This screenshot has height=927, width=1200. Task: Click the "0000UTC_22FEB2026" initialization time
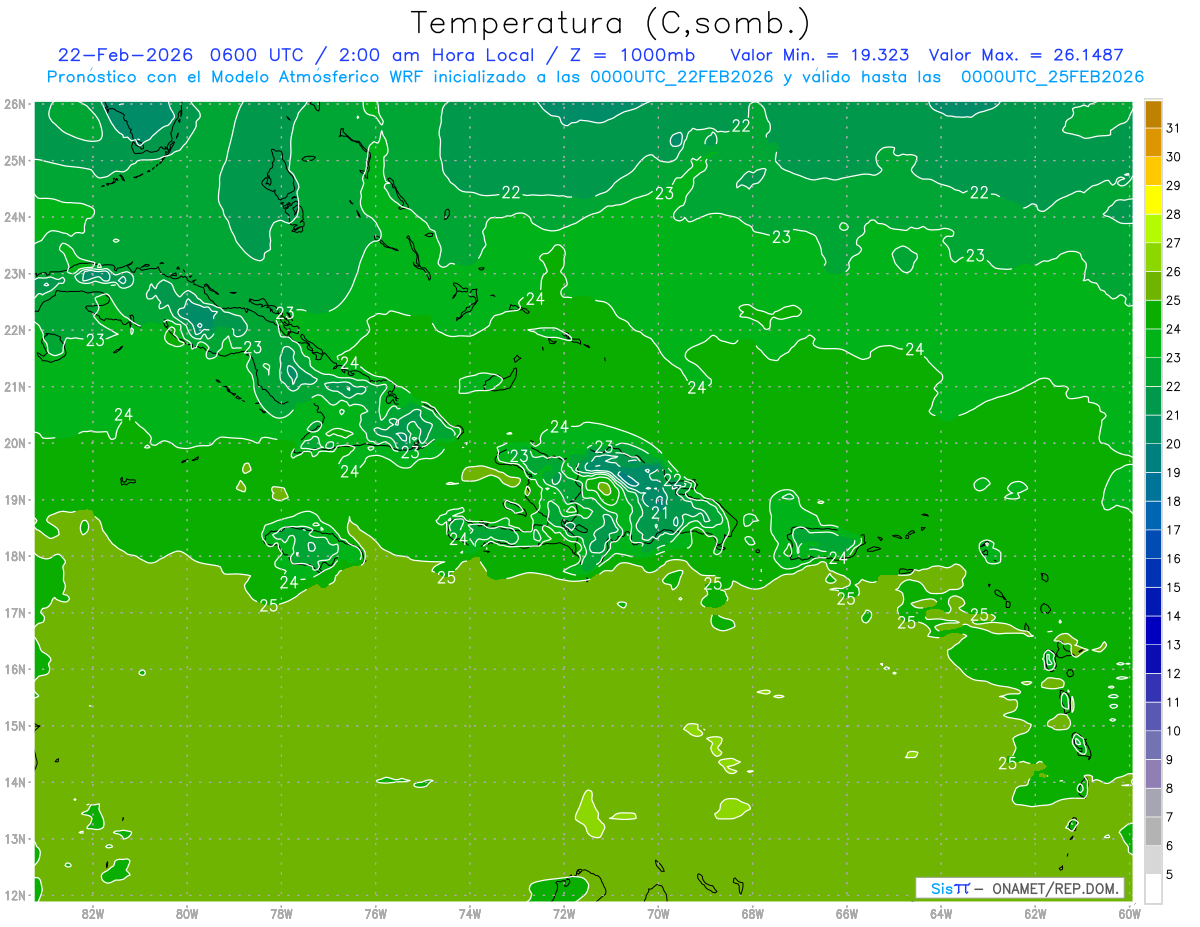pos(682,77)
